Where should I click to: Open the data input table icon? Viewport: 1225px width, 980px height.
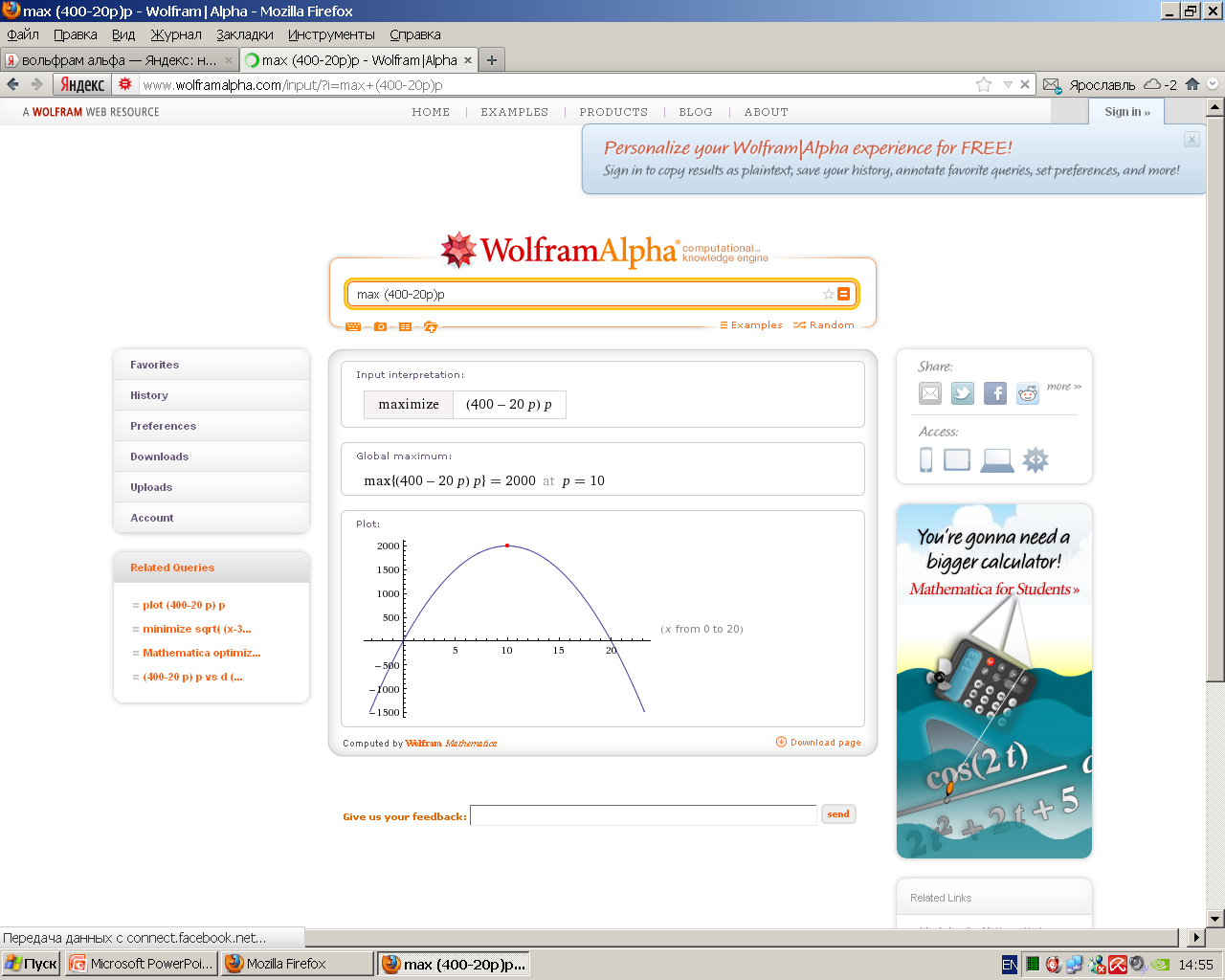(405, 327)
